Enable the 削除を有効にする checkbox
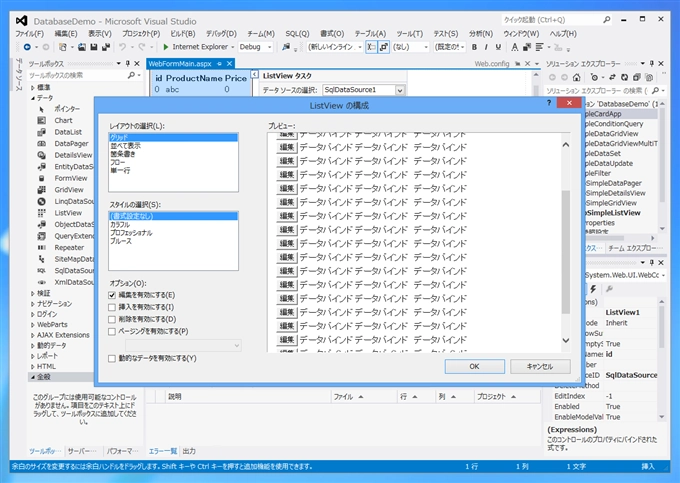This screenshot has height=483, width=680. [x=112, y=319]
